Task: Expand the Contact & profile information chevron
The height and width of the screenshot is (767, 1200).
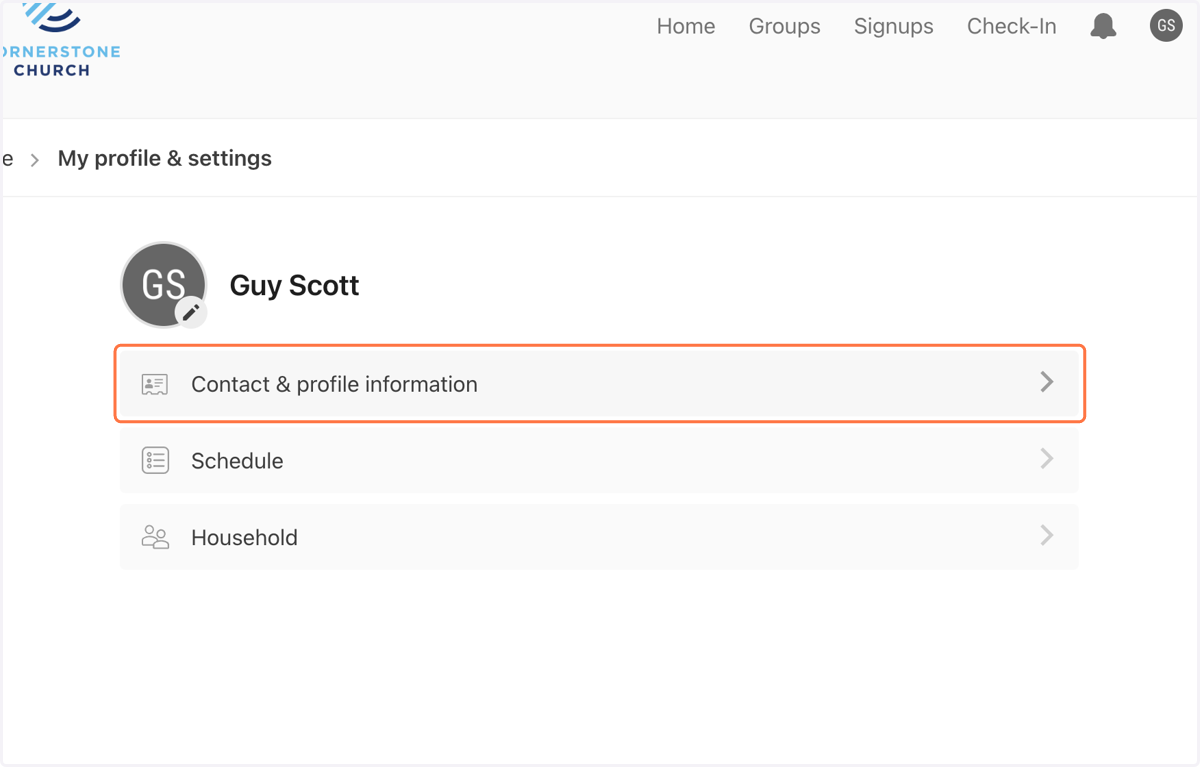Action: coord(1047,382)
